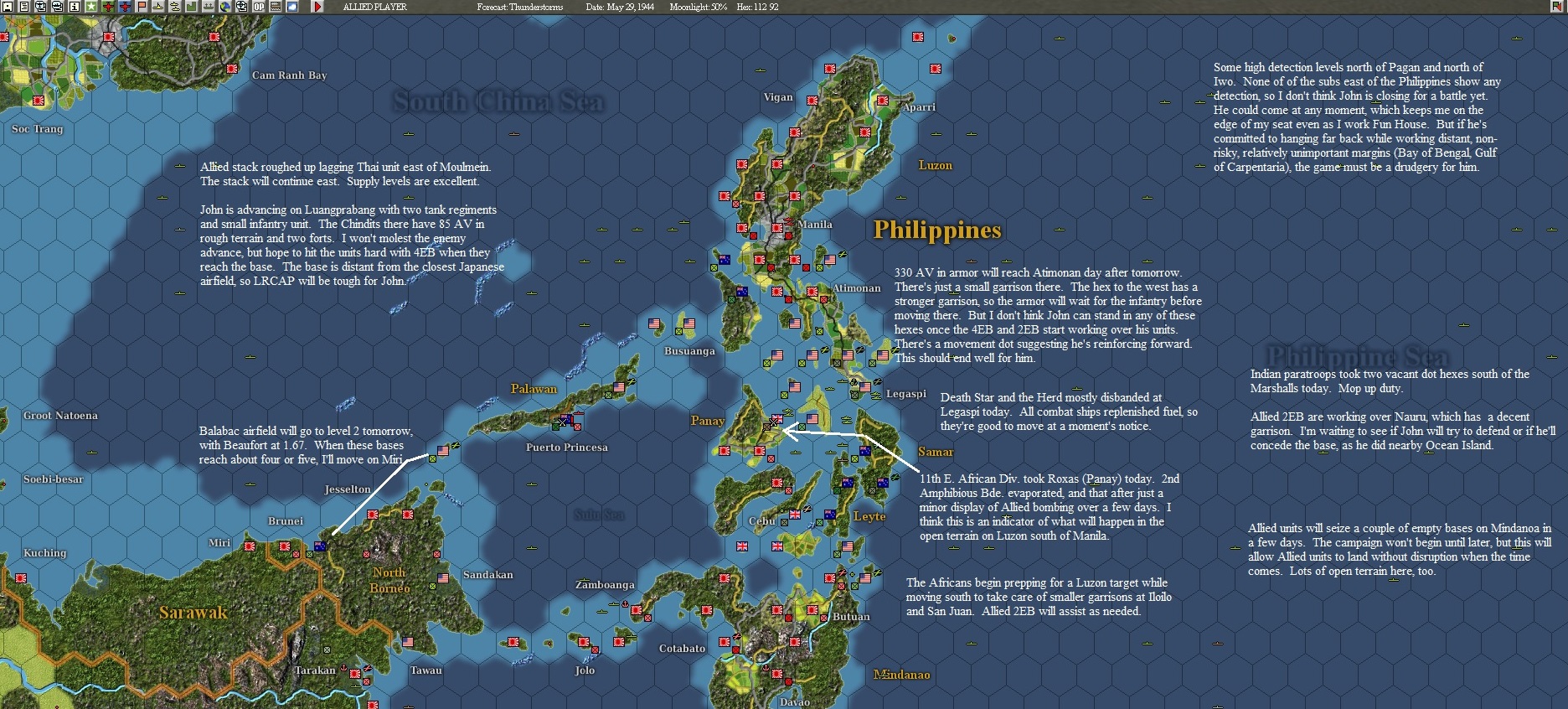Click the Hex: 112 92 readout
Viewport: 1568px width, 709px height.
pyautogui.click(x=757, y=7)
